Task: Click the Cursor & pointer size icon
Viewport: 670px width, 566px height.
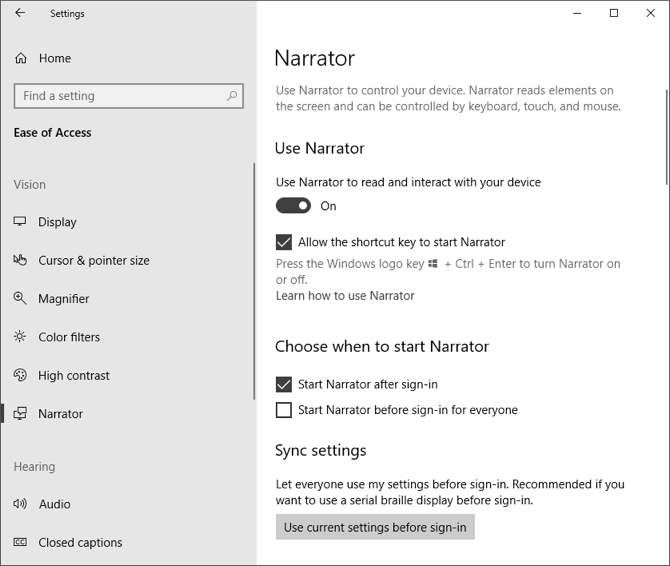Action: tap(20, 260)
